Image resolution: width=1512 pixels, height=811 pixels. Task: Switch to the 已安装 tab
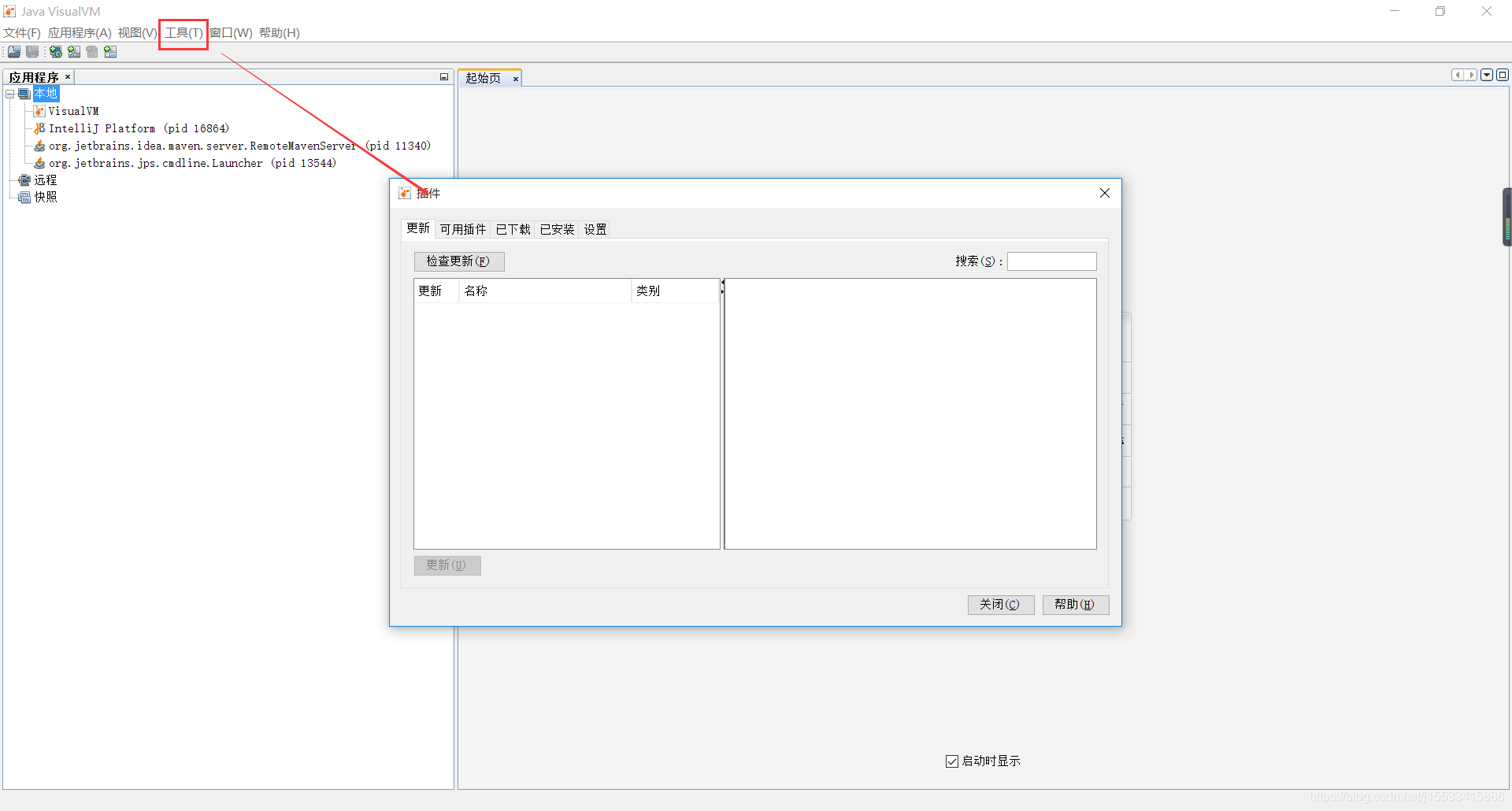(557, 229)
